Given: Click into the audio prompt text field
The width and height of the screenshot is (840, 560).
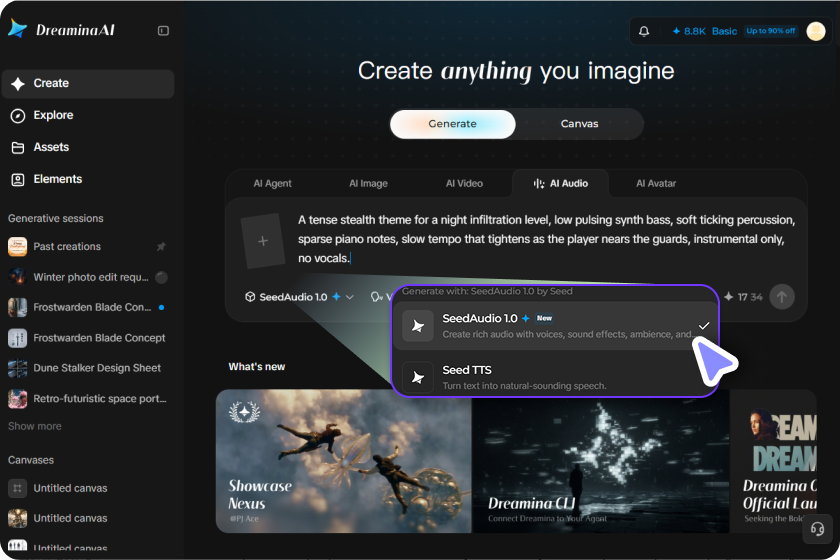Looking at the screenshot, I should pyautogui.click(x=546, y=239).
